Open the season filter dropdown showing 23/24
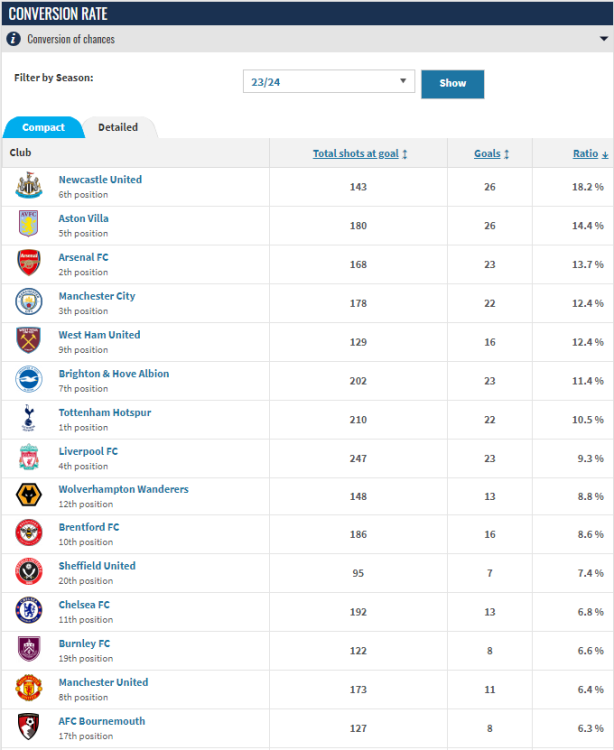This screenshot has width=614, height=750. coord(329,82)
